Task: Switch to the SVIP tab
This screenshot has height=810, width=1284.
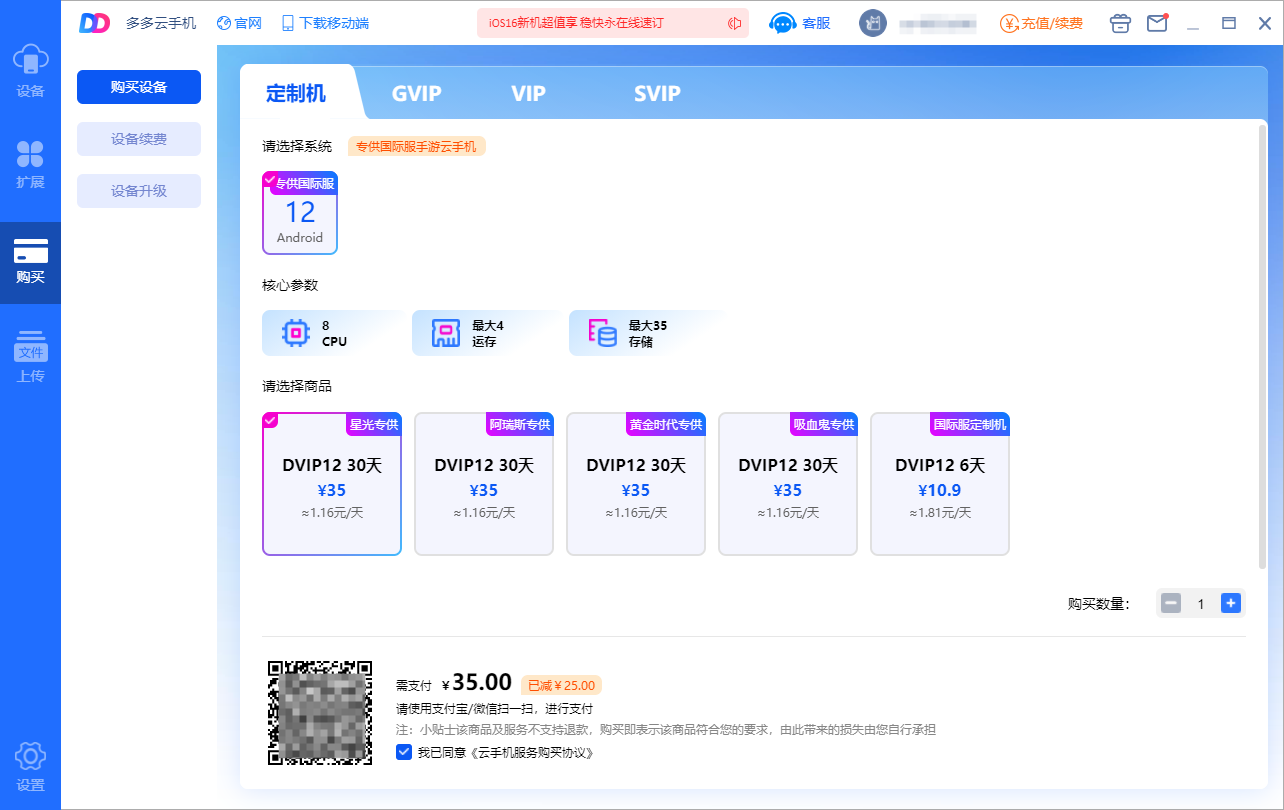Action: point(657,94)
